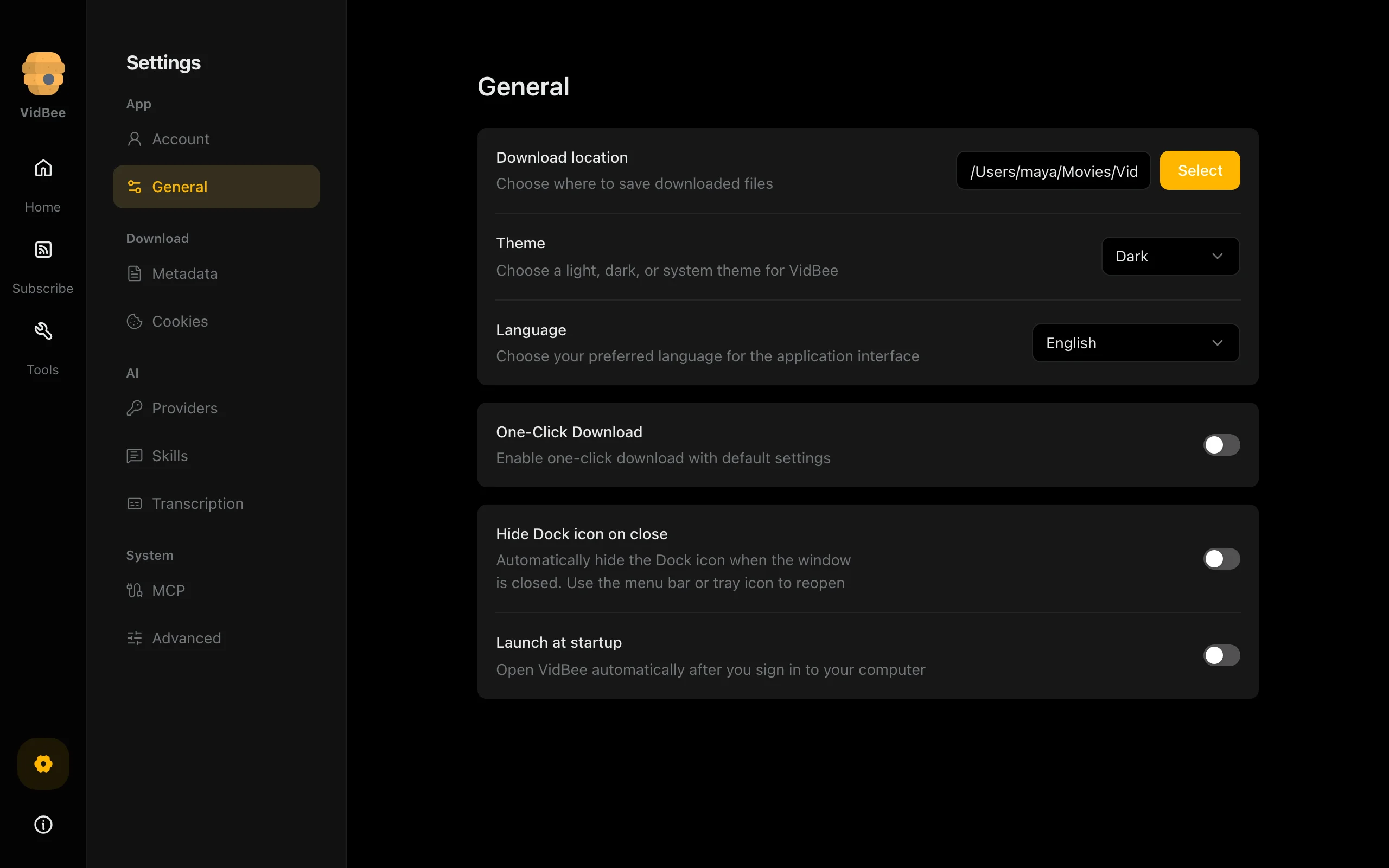The width and height of the screenshot is (1389, 868).
Task: Open Cookies settings section
Action: coord(216,321)
